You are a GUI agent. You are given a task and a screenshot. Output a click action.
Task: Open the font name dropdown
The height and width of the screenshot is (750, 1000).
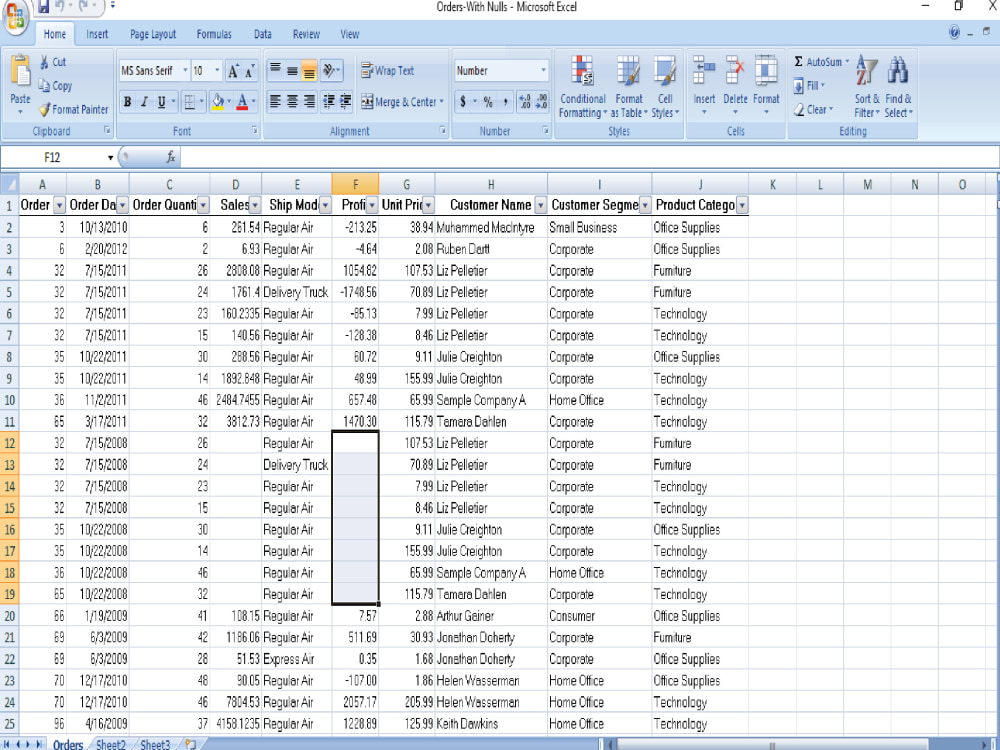pos(186,71)
